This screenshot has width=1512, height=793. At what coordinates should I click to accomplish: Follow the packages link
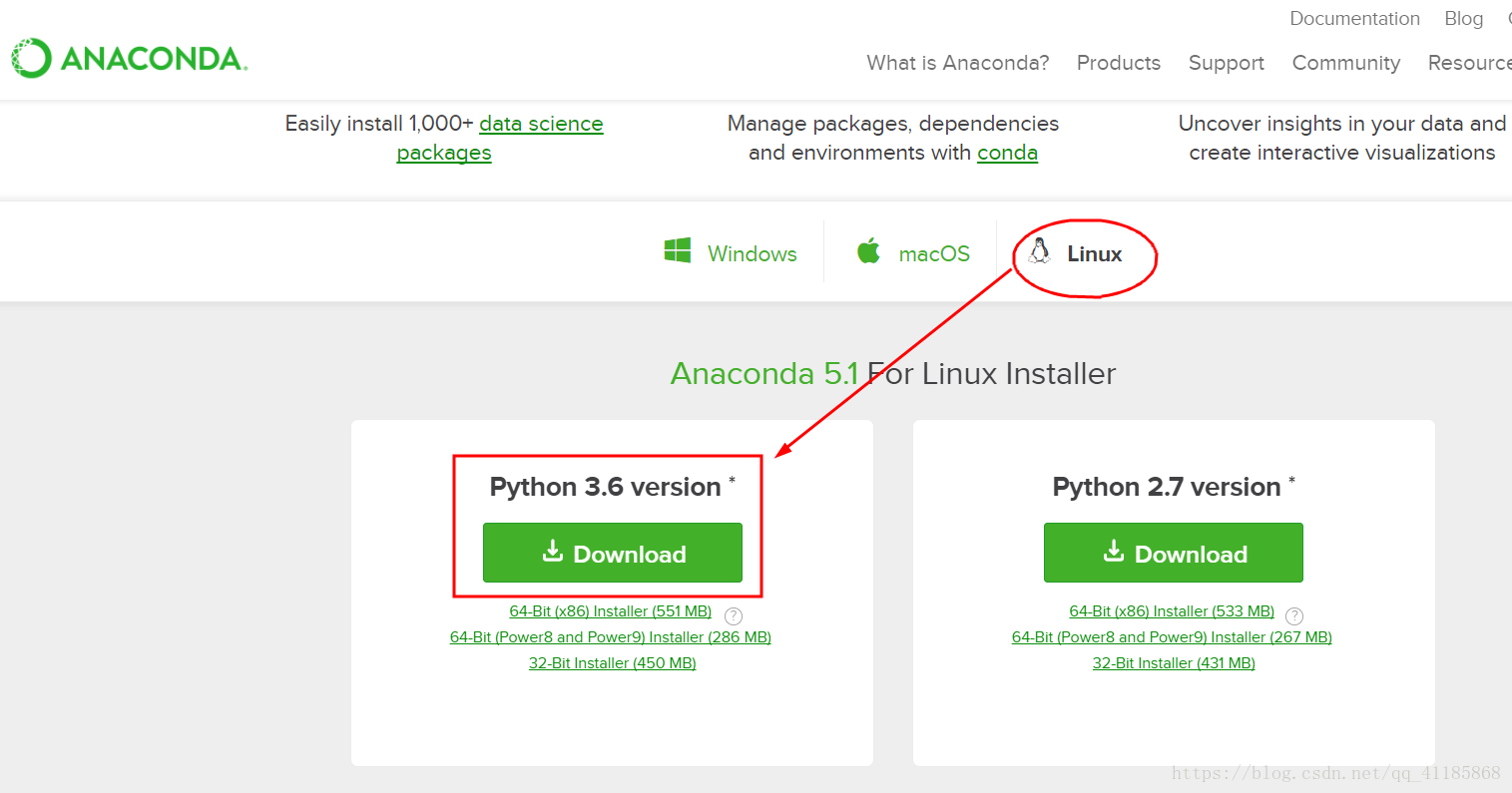444,153
